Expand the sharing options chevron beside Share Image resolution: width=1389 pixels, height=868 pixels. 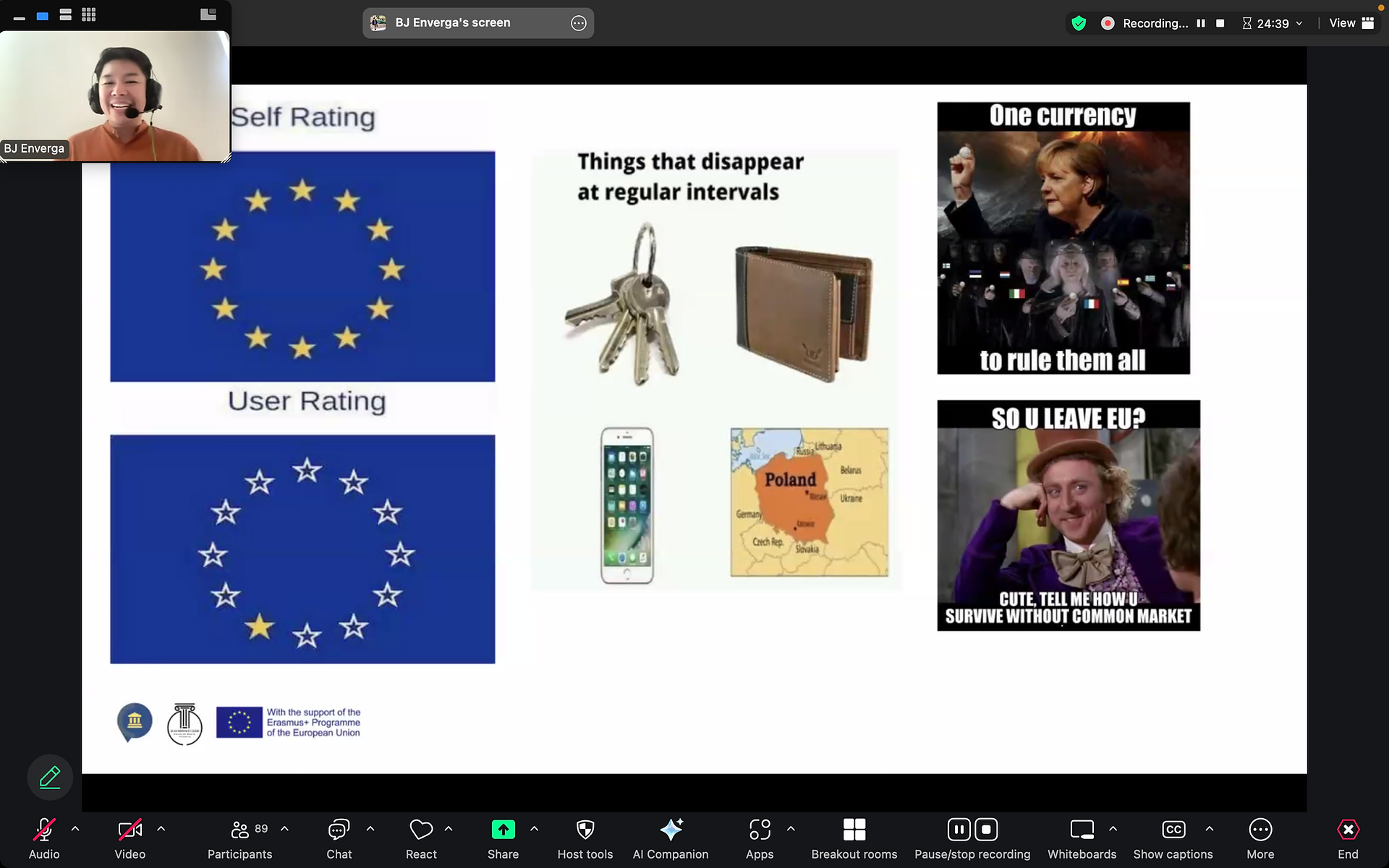pyautogui.click(x=535, y=829)
